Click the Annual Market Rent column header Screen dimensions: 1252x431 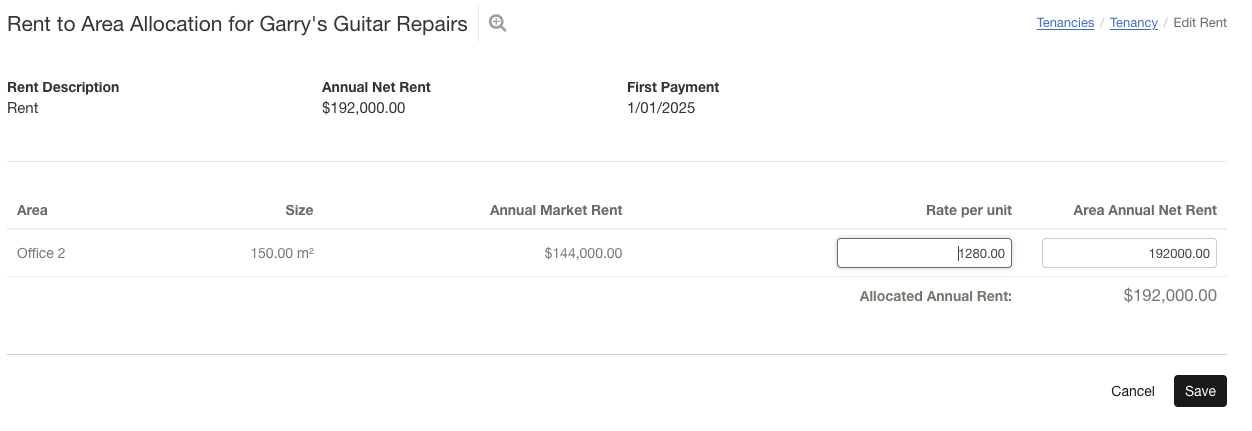point(555,210)
